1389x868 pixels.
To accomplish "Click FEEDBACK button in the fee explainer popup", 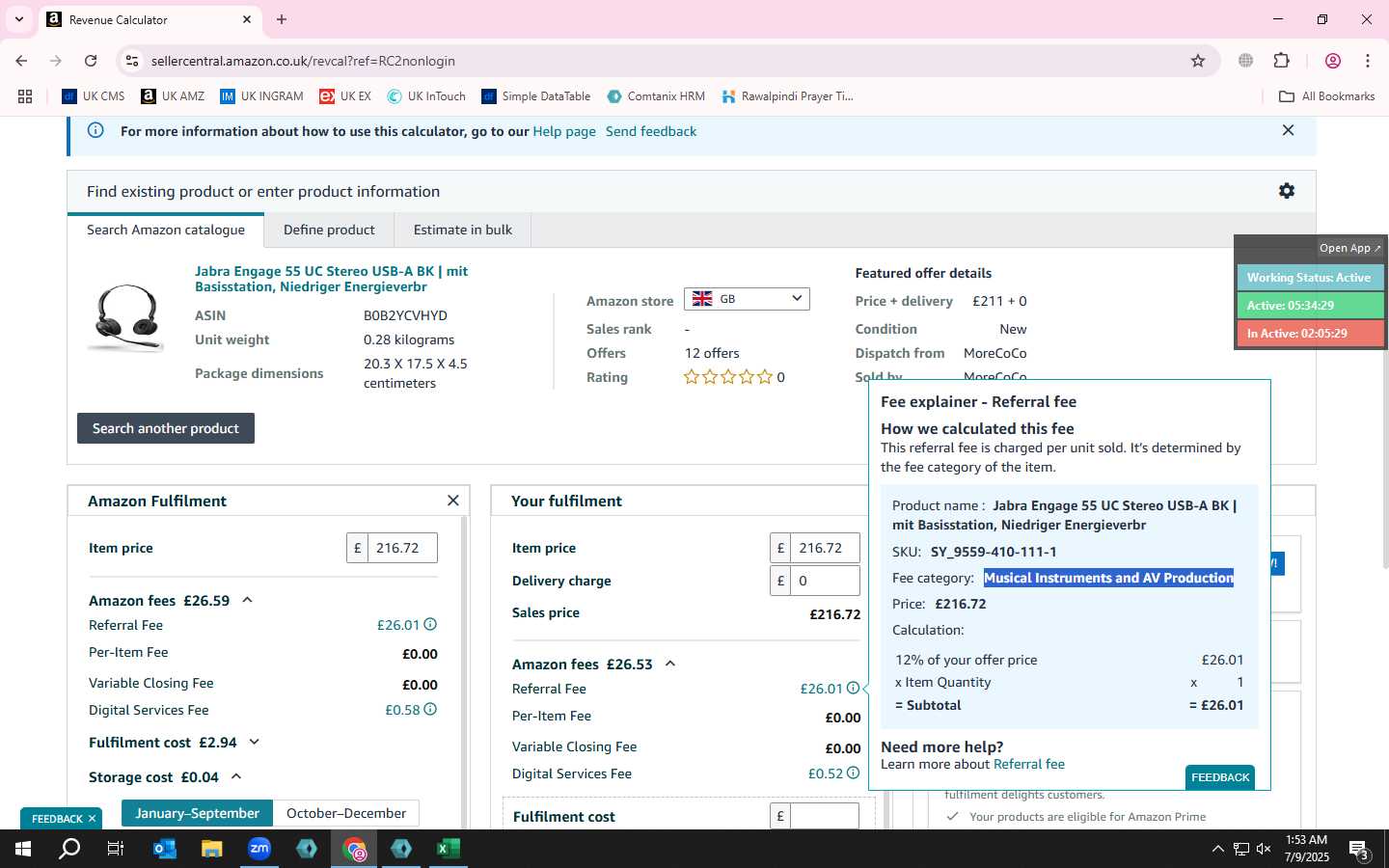I will (1220, 777).
